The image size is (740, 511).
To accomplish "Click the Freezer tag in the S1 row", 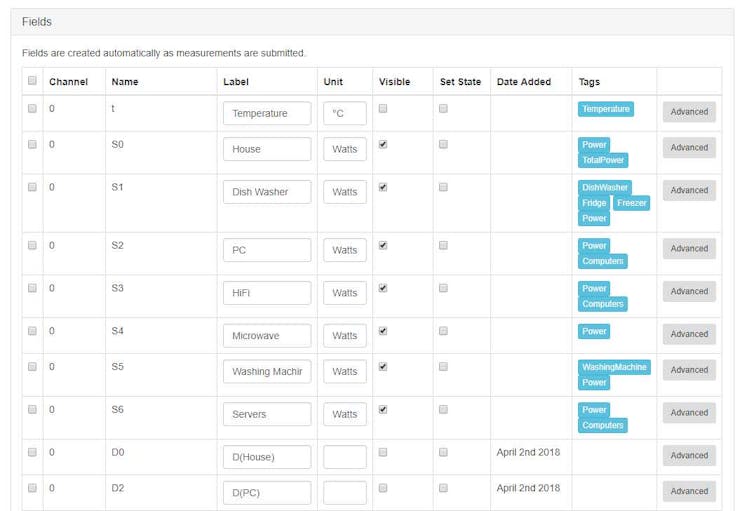I will pyautogui.click(x=631, y=203).
